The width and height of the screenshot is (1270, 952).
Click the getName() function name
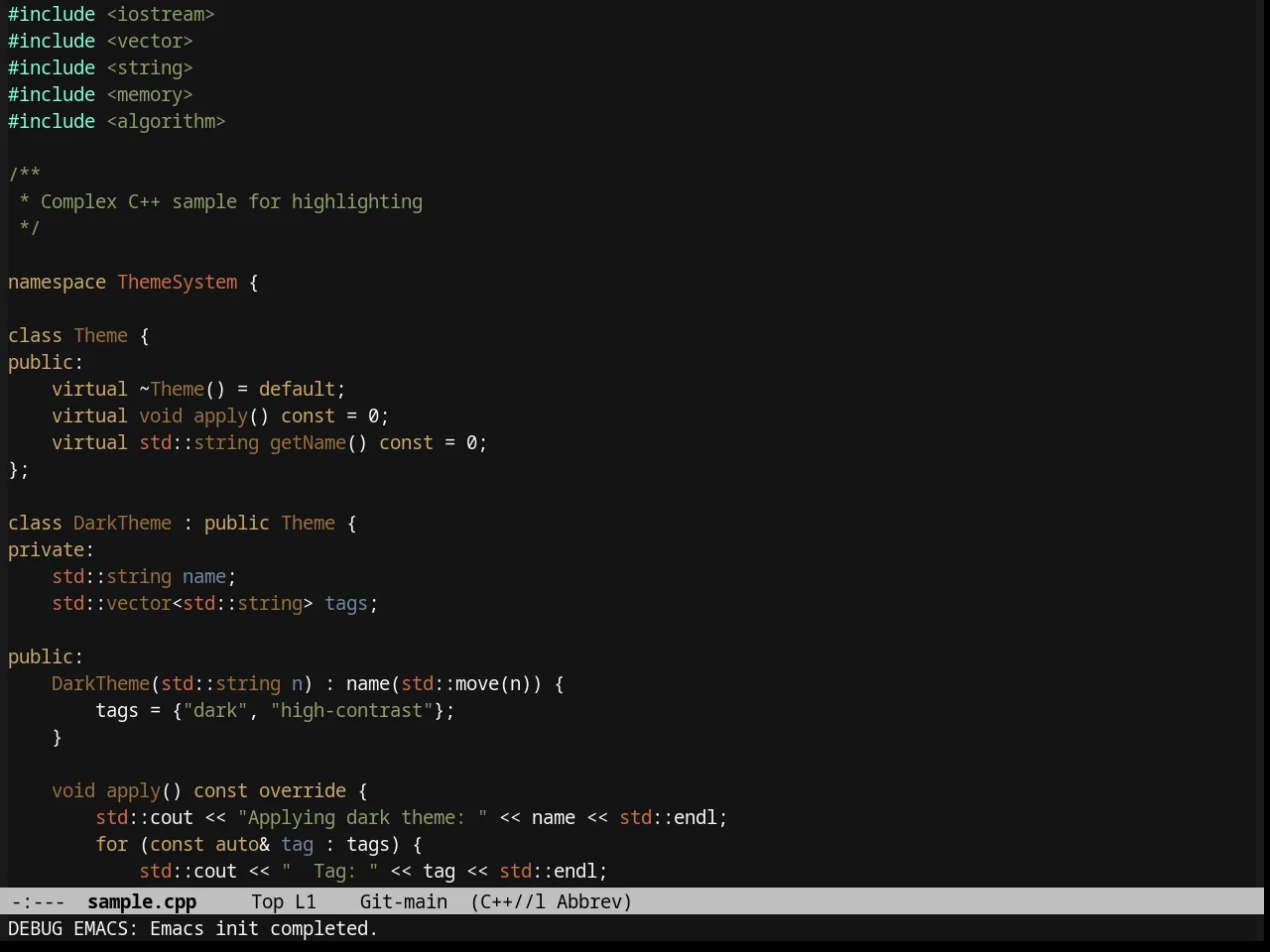tap(308, 442)
